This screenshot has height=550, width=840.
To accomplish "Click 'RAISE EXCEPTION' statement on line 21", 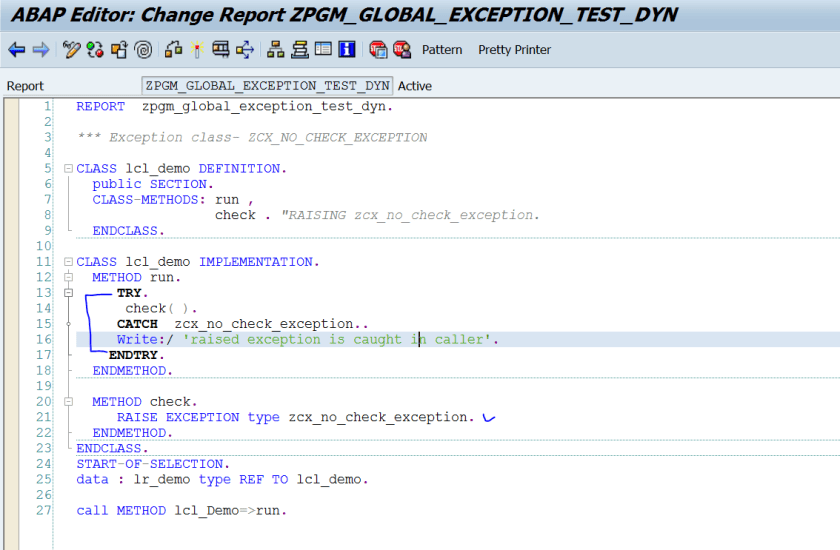I will coord(178,417).
